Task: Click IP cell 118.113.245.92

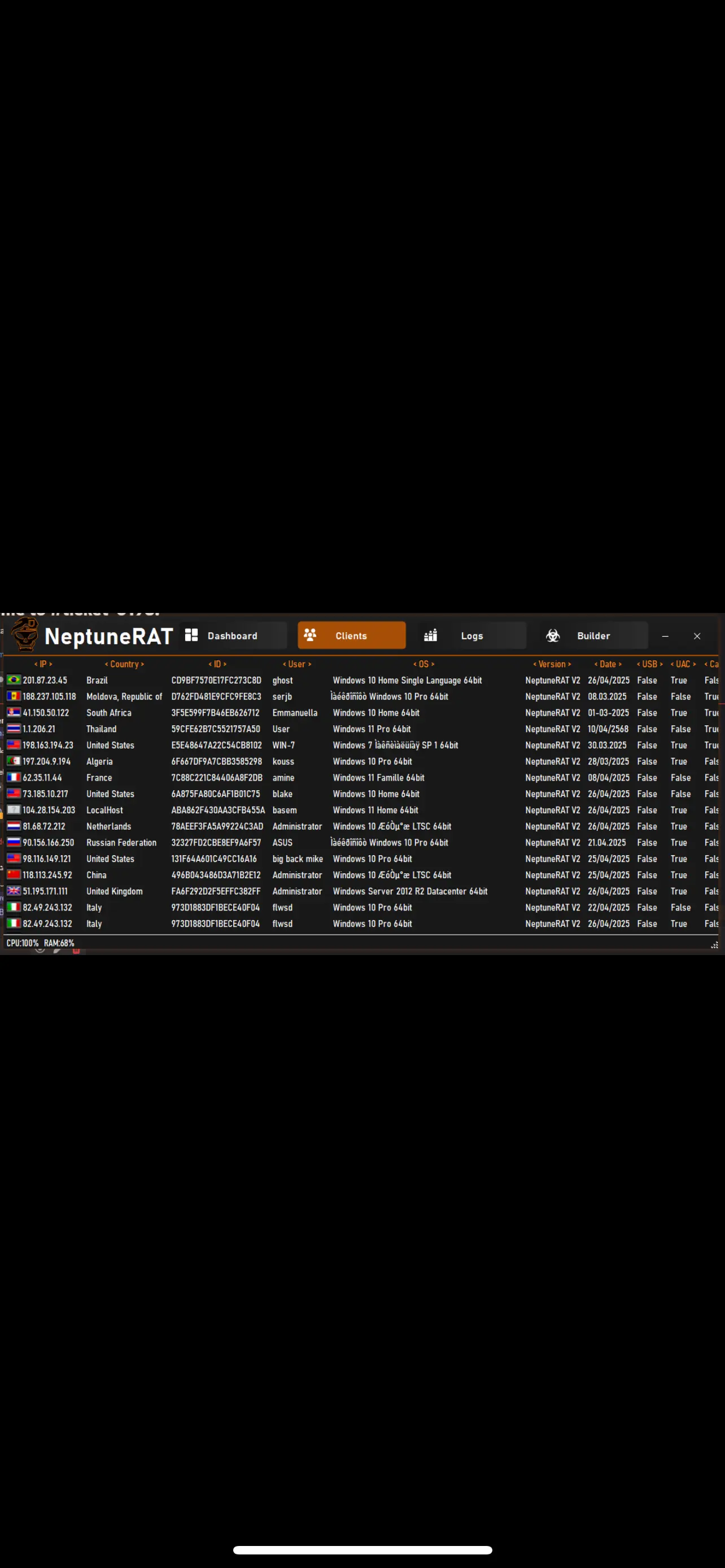Action: (x=47, y=875)
